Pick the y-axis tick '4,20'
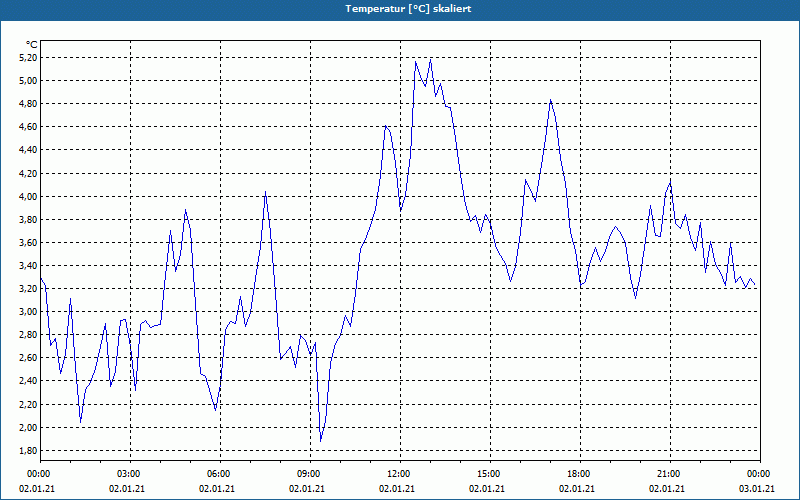Screen dimensions: 800x500 point(29,173)
